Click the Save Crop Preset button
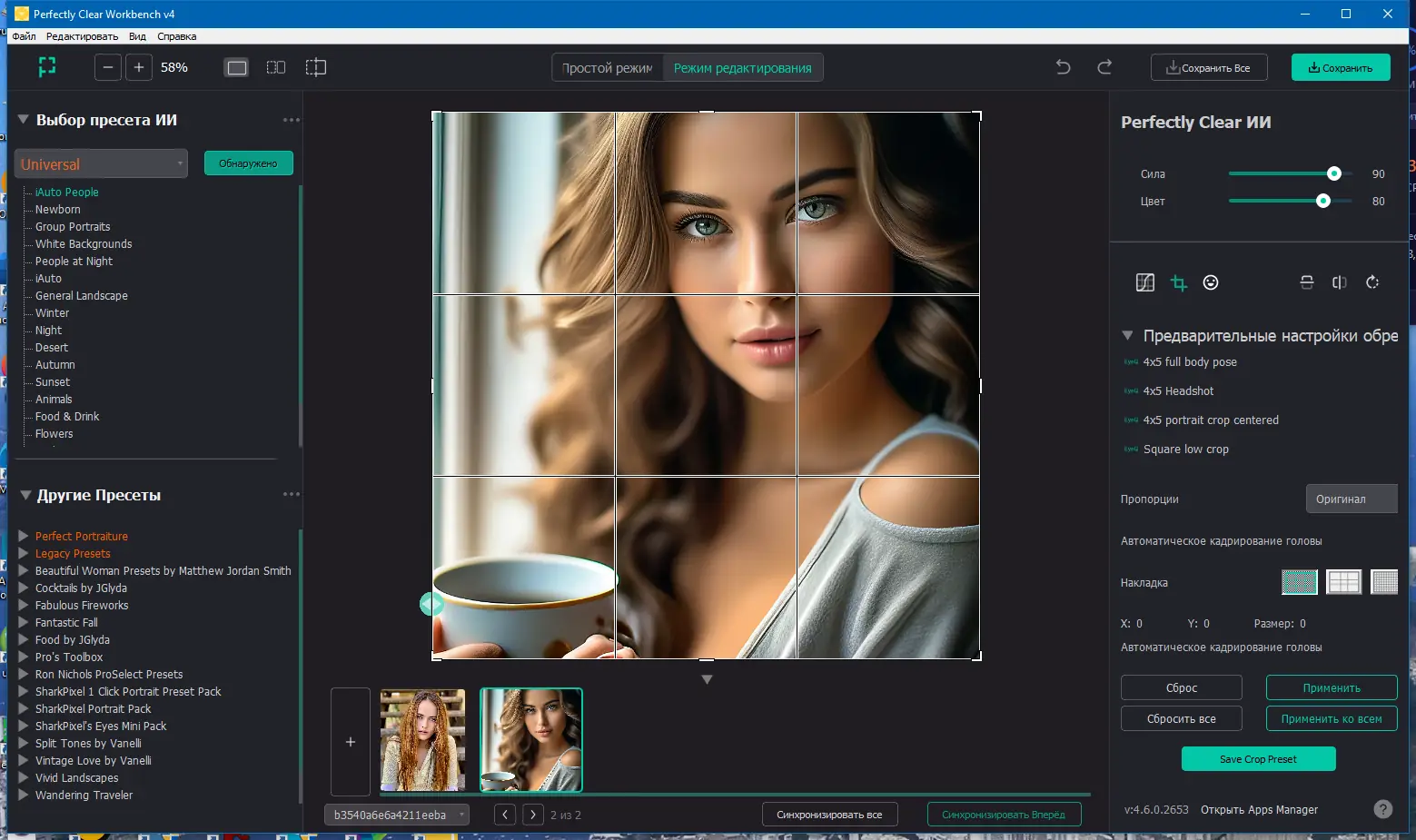This screenshot has width=1416, height=840. click(1258, 759)
